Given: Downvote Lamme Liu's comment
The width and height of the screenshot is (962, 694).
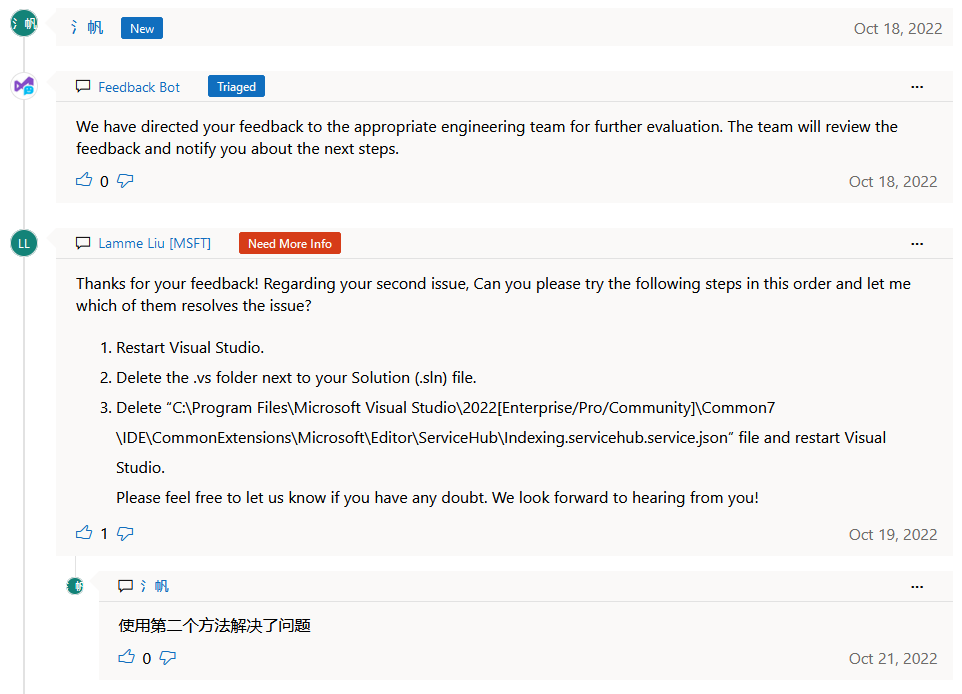Looking at the screenshot, I should [125, 533].
